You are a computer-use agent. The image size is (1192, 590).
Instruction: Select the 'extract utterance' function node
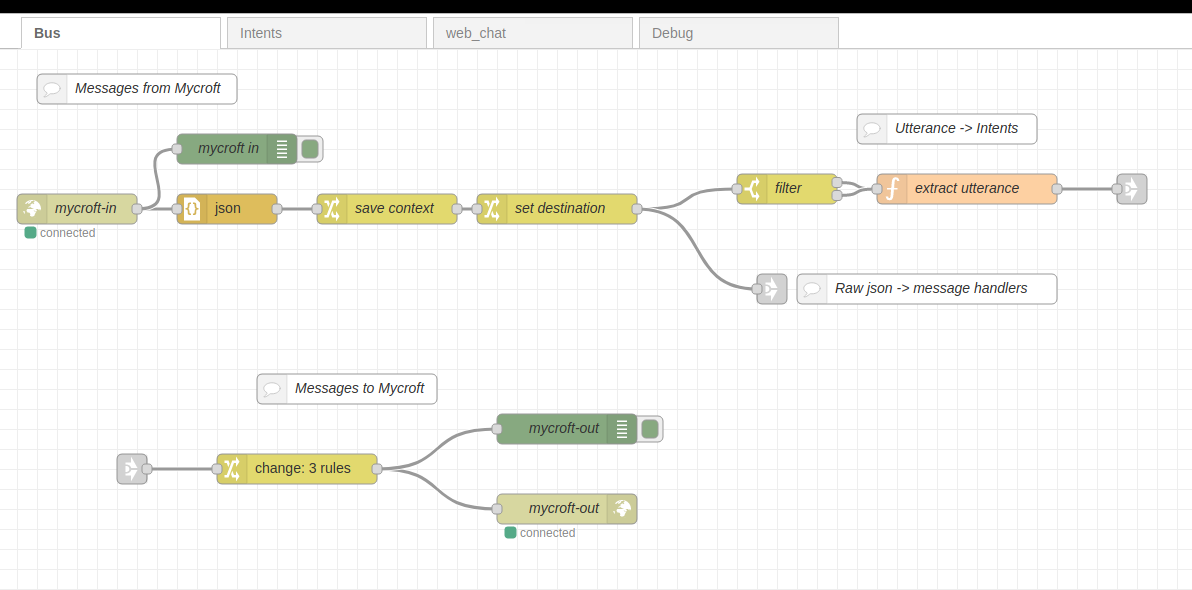966,189
